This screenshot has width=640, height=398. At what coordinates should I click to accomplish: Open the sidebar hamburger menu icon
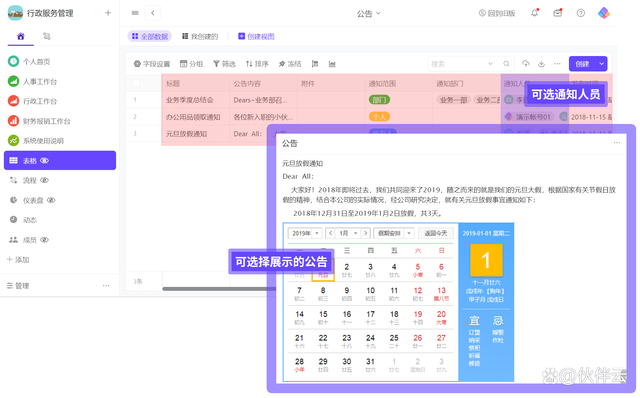(135, 13)
